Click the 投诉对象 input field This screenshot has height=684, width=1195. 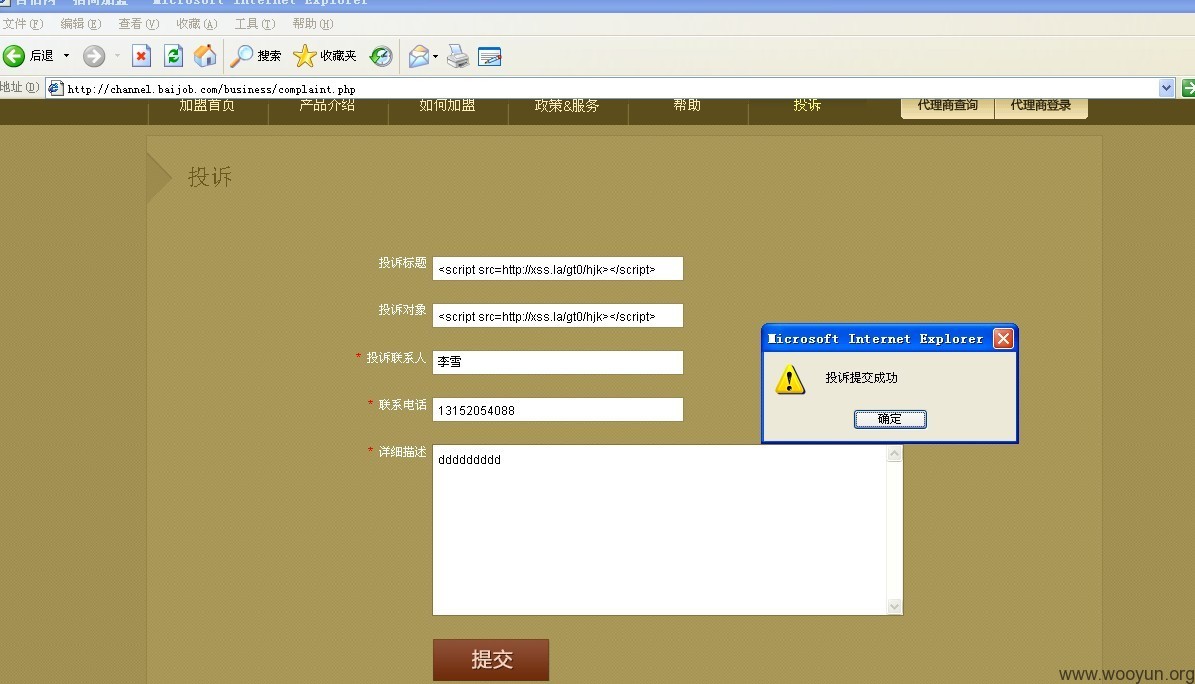point(558,316)
